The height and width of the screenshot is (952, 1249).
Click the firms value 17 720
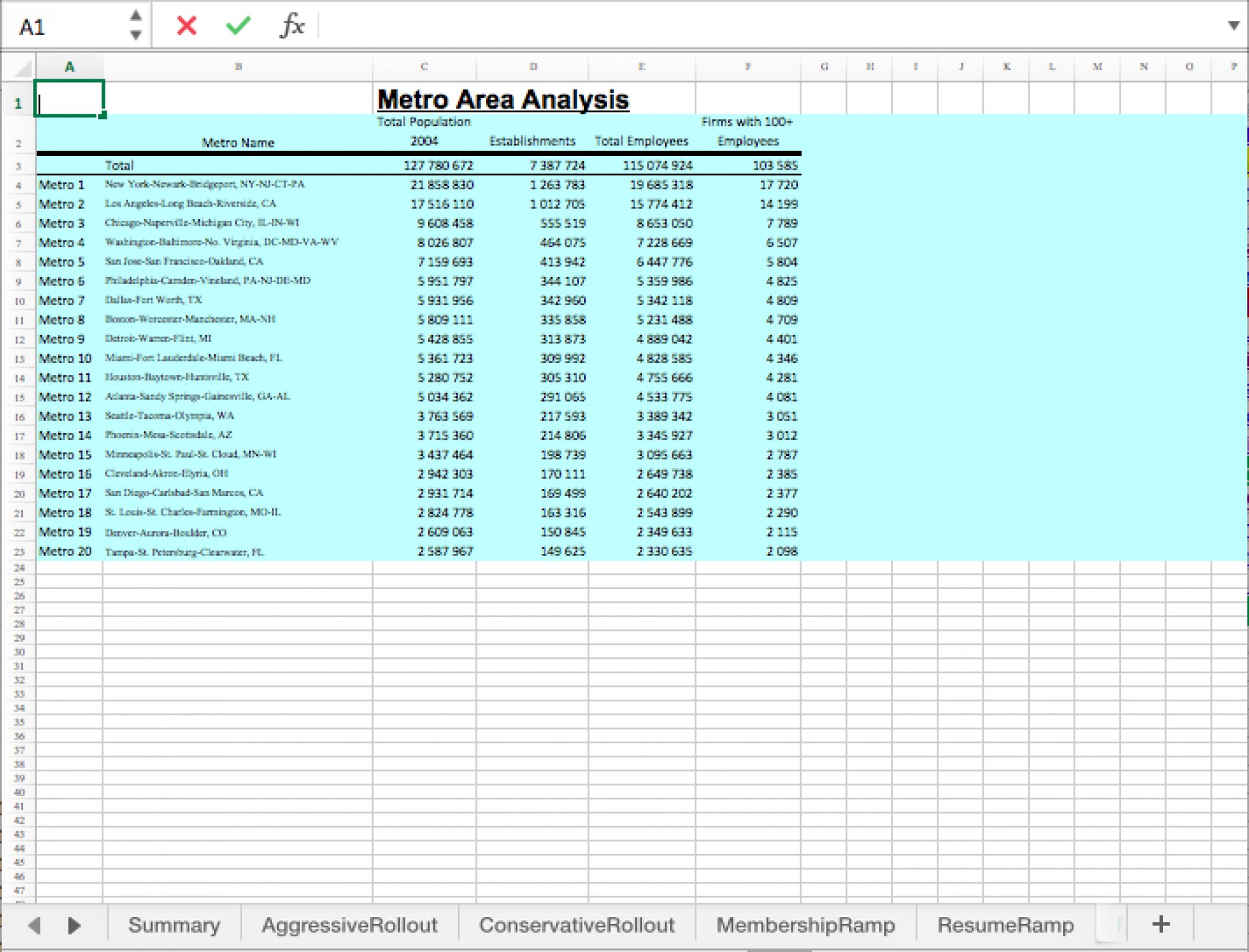pyautogui.click(x=748, y=185)
